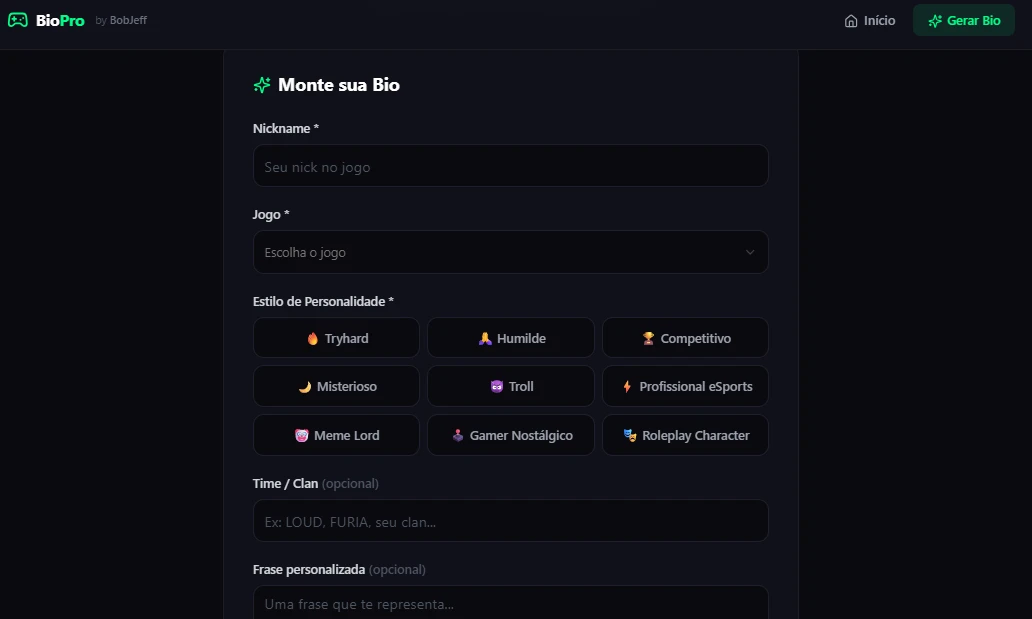This screenshot has height=619, width=1032.
Task: Click the fire emoji on Tryhard
Action: [x=313, y=339]
